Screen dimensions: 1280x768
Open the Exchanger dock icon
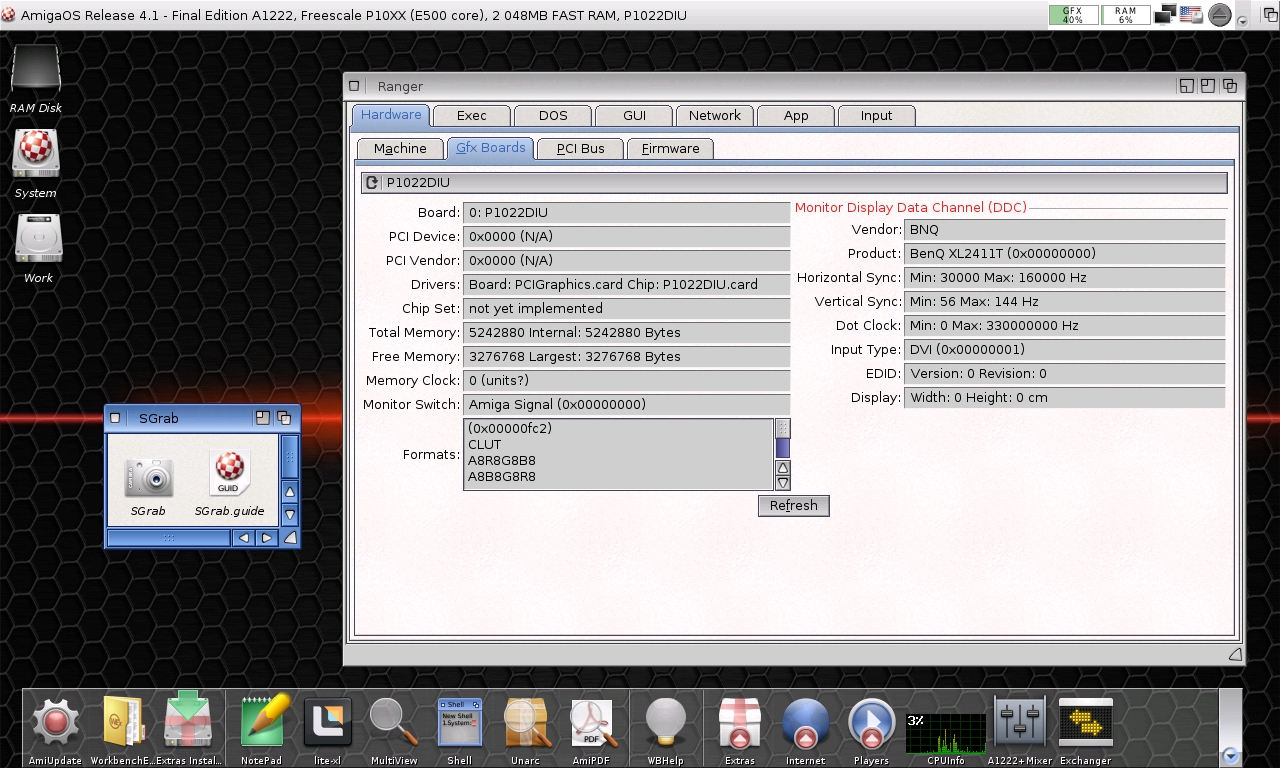click(x=1085, y=723)
